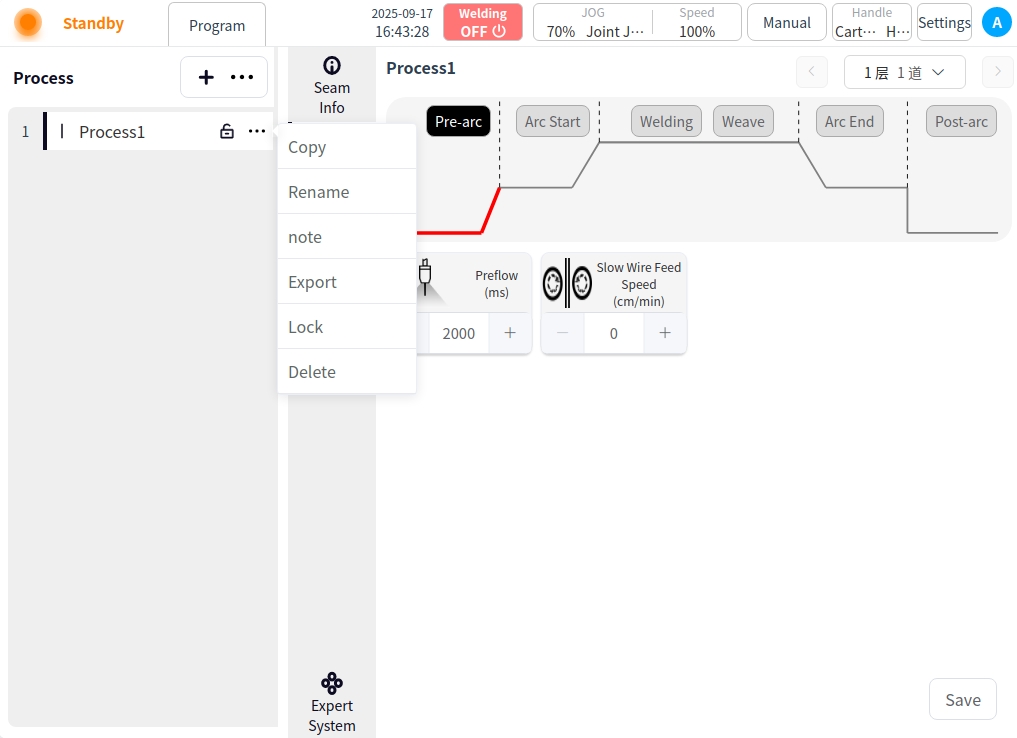
Task: Toggle the Welding OFF power button
Action: tap(483, 22)
